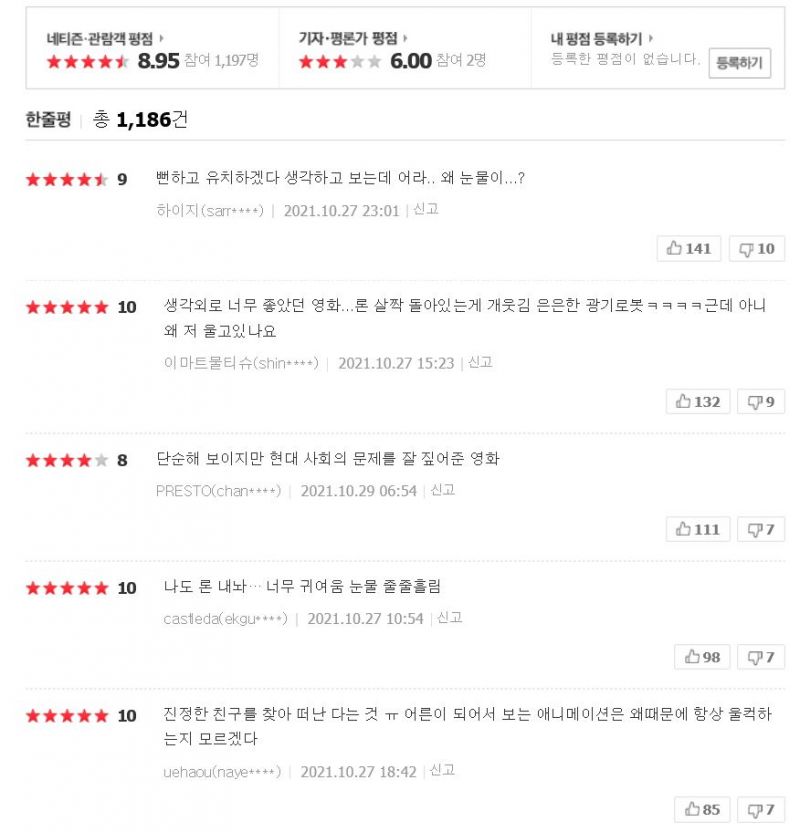
Task: Like the castleda review with 98 likes
Action: point(702,657)
